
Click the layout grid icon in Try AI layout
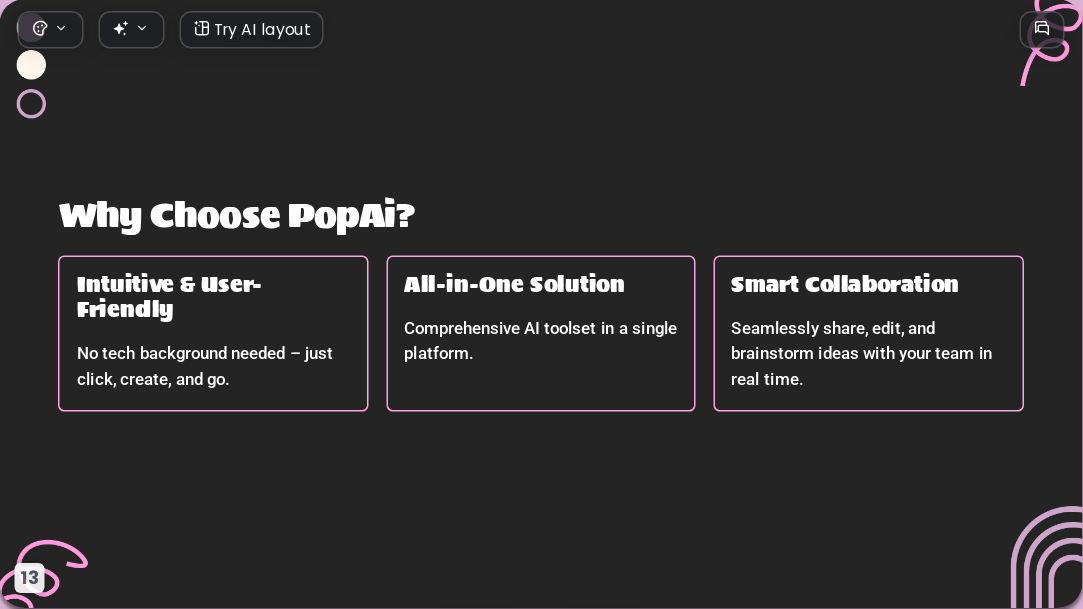click(x=201, y=28)
